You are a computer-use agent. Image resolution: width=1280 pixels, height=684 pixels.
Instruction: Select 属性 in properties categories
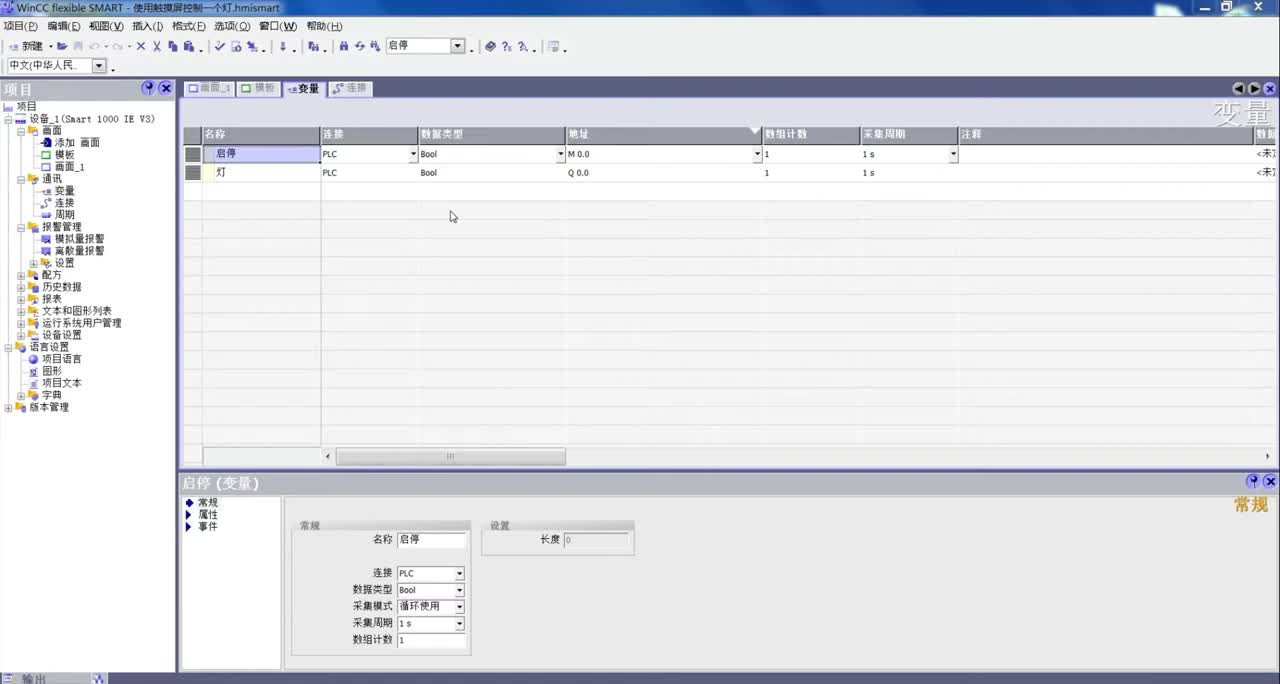(208, 515)
